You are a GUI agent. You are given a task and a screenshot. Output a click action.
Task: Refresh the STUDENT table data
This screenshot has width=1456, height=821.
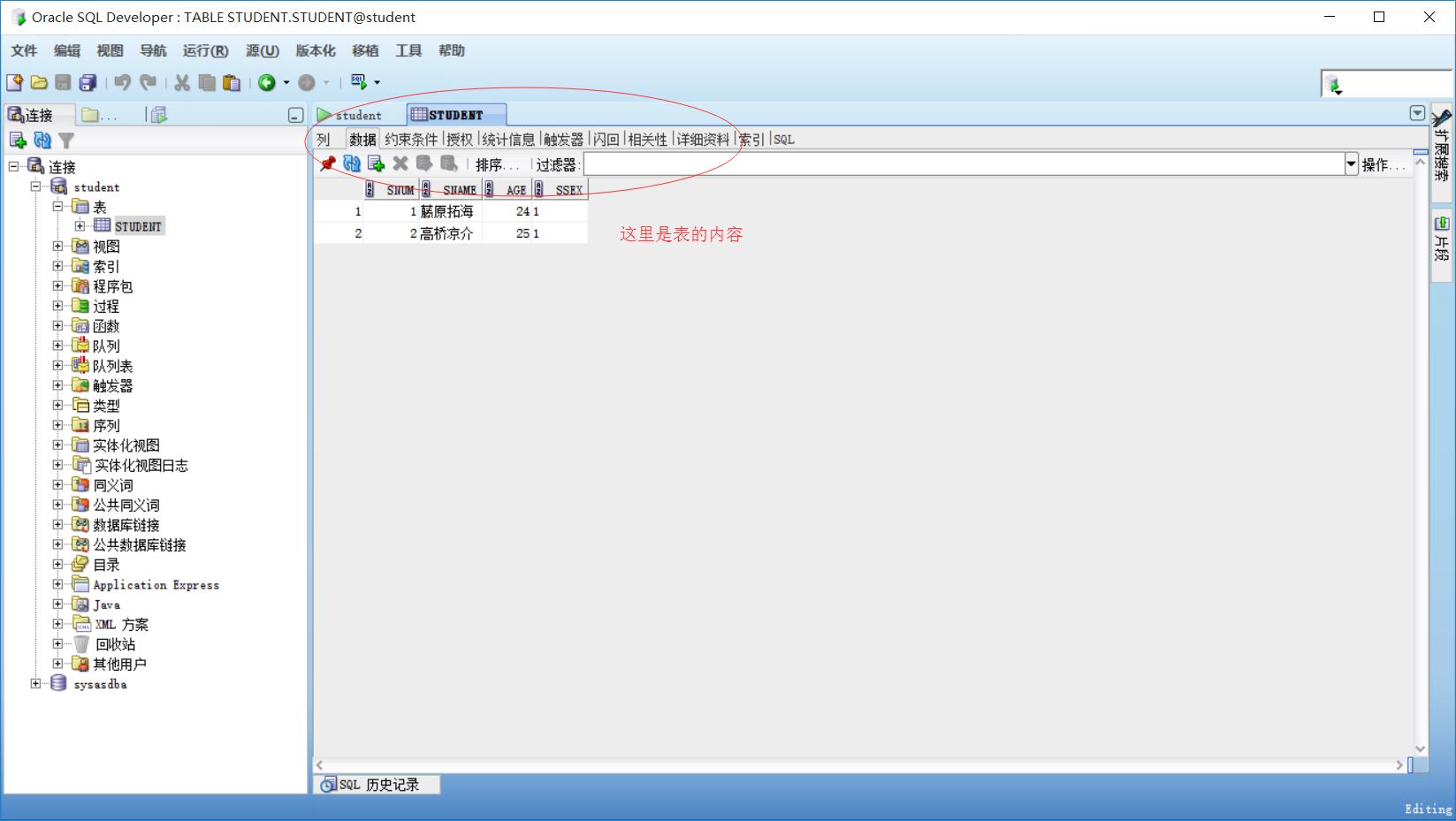[x=352, y=163]
